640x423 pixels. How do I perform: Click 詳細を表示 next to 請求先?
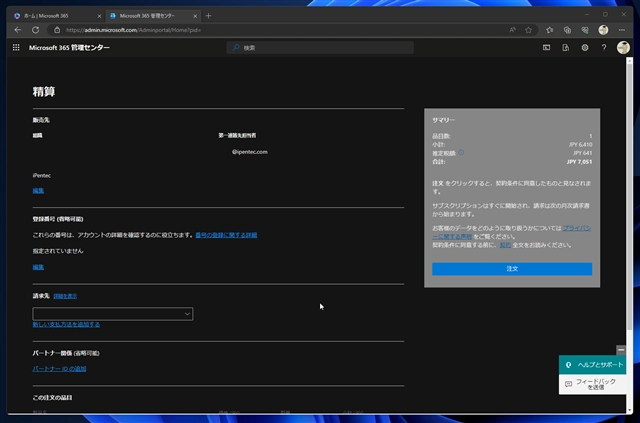click(x=65, y=296)
